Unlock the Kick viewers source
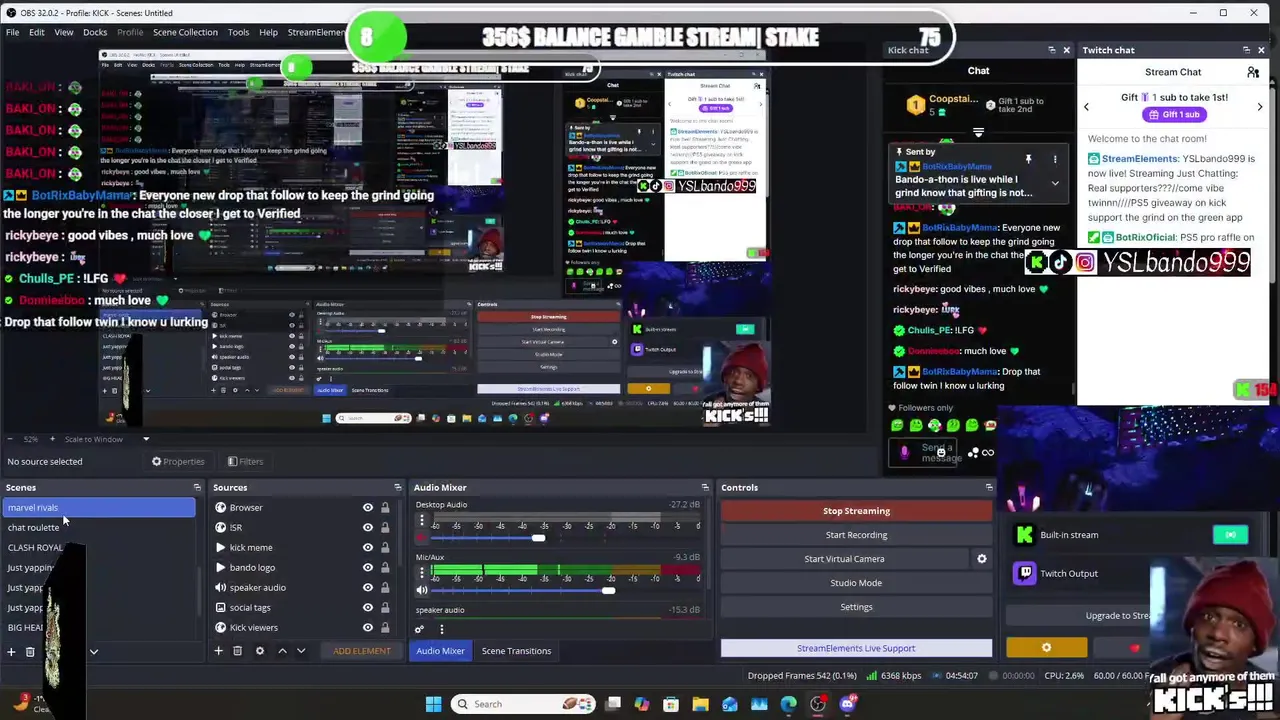The height and width of the screenshot is (720, 1280). coord(385,628)
